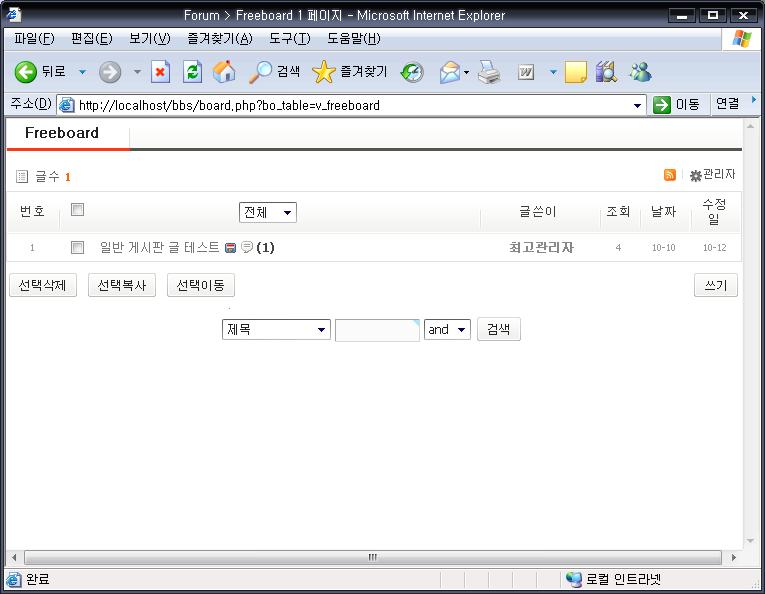Image resolution: width=765 pixels, height=594 pixels.
Task: Open the 제목 search field dropdown
Action: coord(276,330)
